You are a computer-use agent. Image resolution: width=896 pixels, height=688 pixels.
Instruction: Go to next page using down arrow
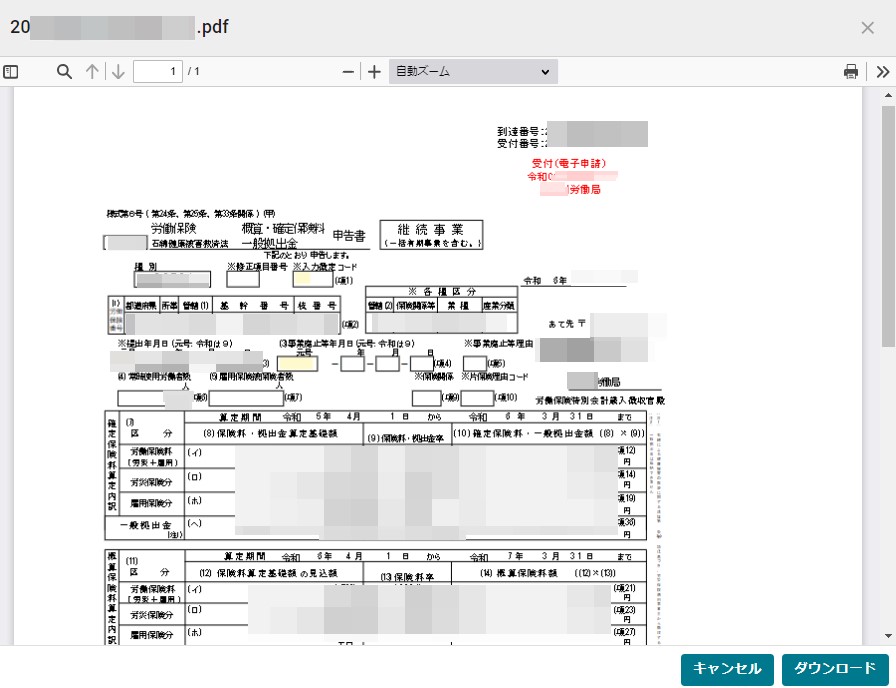coord(117,72)
